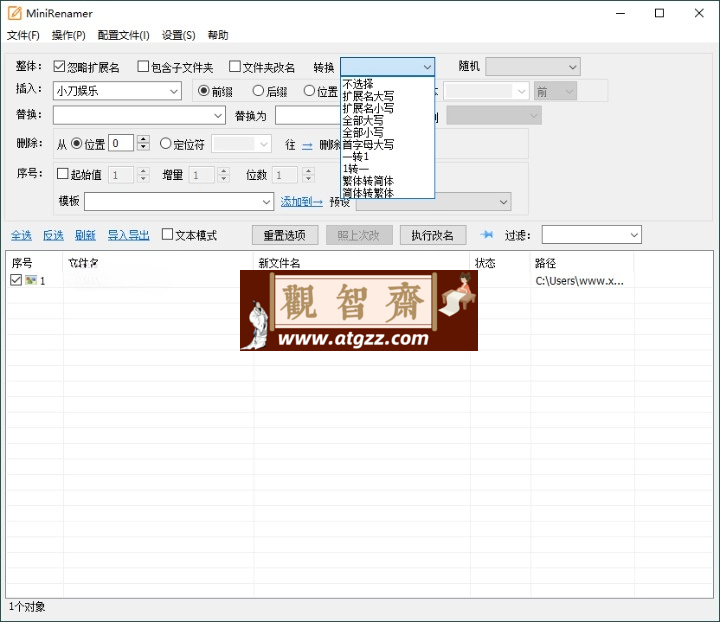720x622 pixels.
Task: Click the delete position number field
Action: [122, 143]
